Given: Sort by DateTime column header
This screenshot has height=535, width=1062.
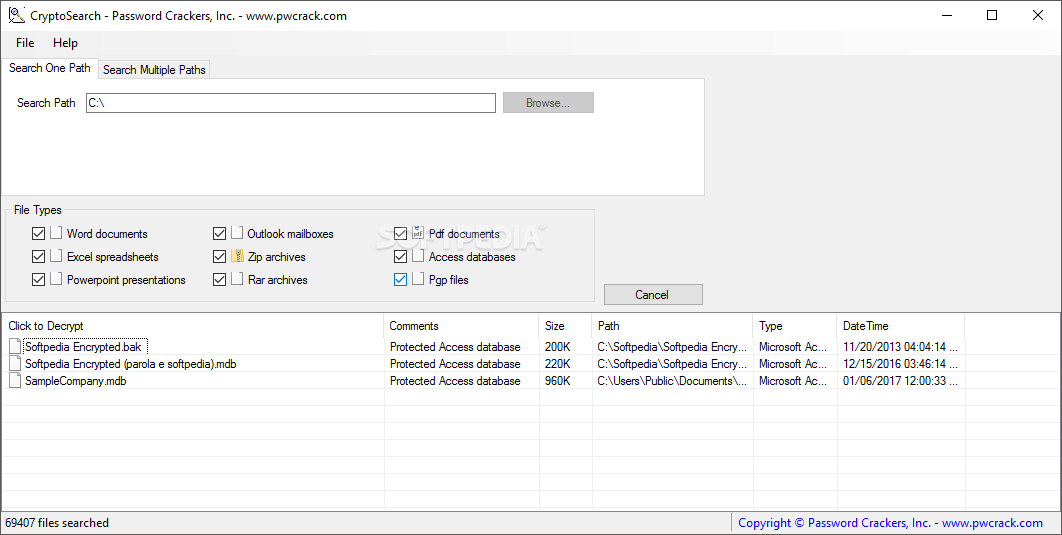Looking at the screenshot, I should 900,326.
